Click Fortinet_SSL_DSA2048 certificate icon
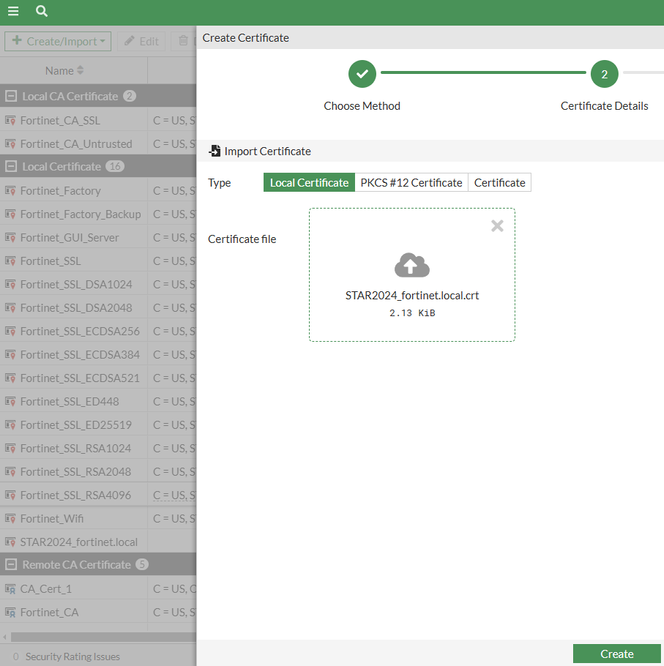 (10, 308)
